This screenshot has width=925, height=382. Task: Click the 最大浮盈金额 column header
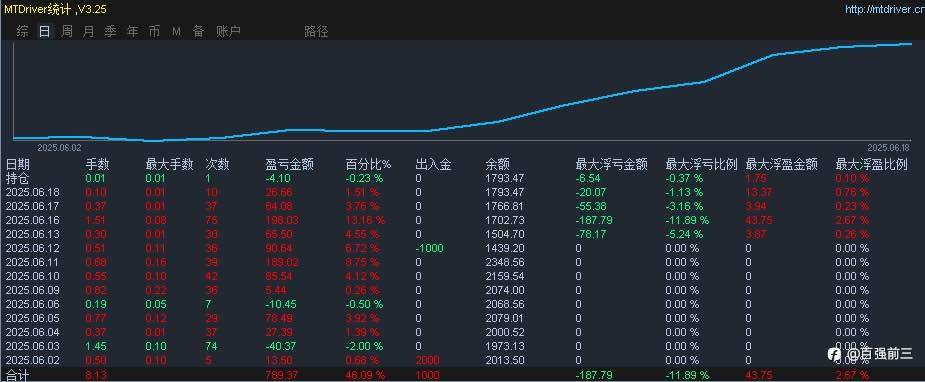point(782,164)
